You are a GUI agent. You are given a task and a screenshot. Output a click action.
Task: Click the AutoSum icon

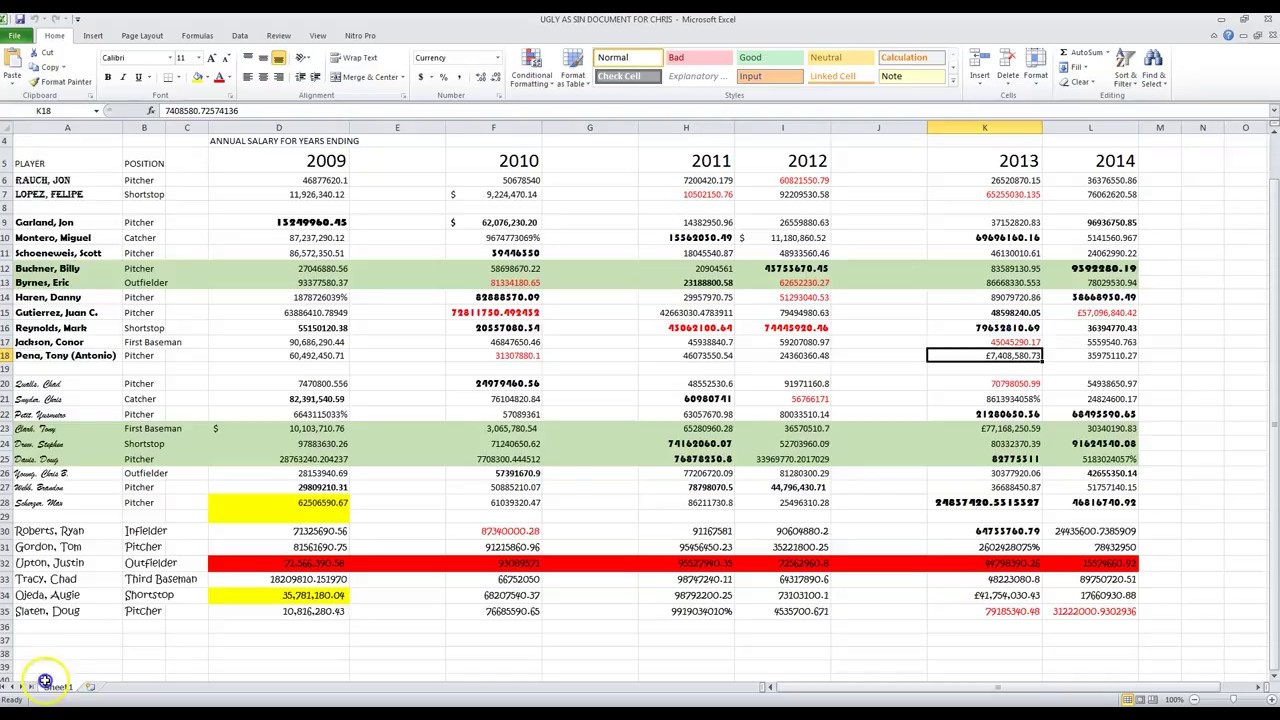click(x=1064, y=52)
